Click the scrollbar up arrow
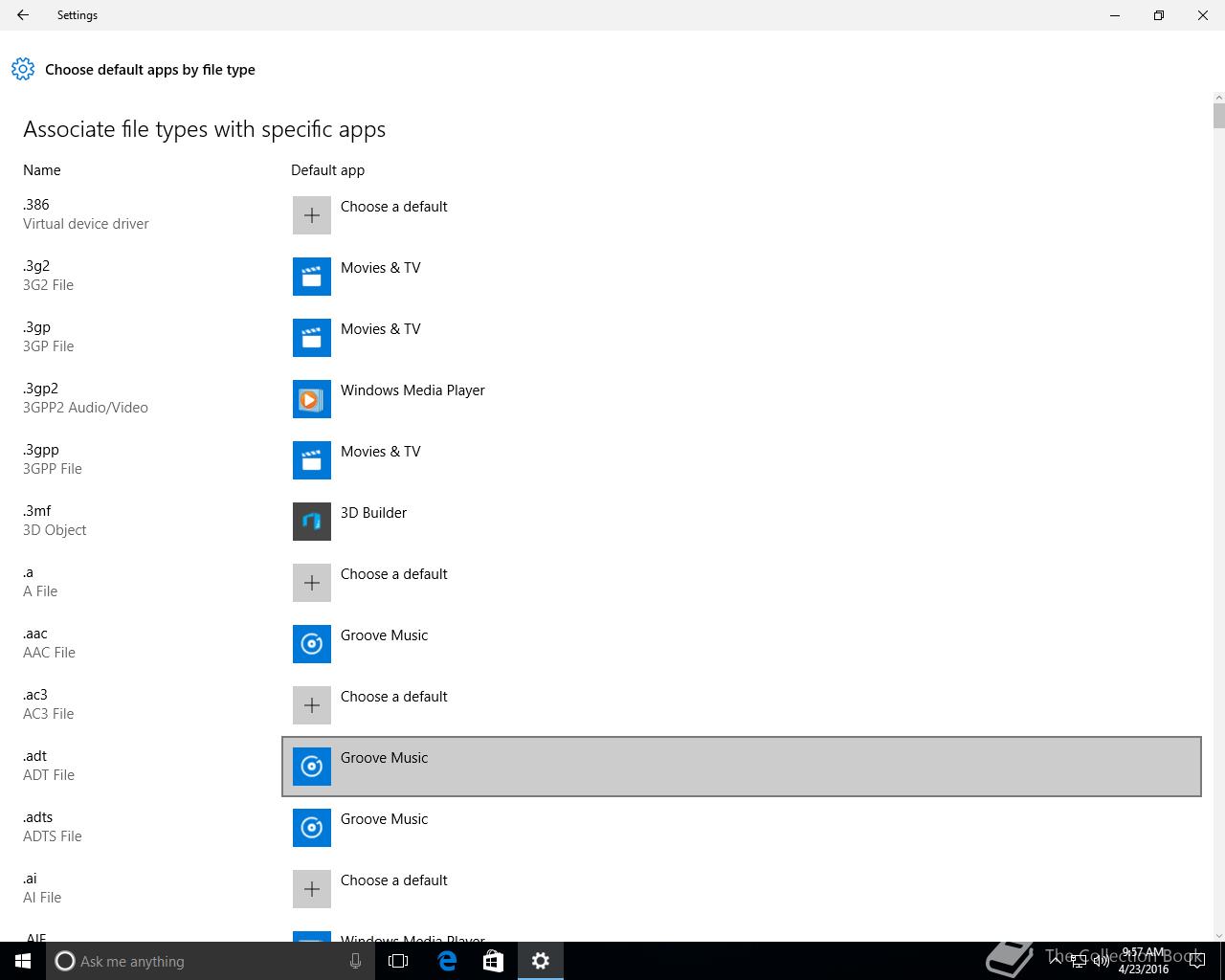 click(x=1218, y=97)
